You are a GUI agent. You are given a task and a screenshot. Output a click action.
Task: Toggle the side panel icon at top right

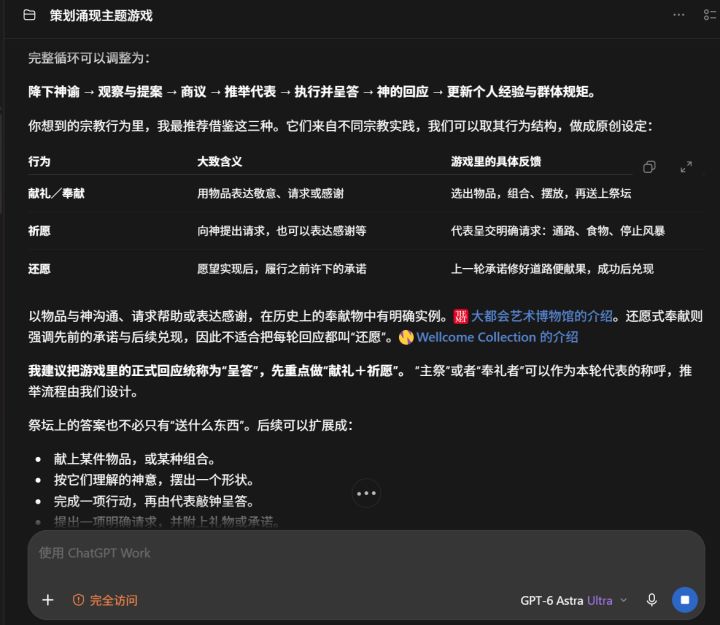[709, 15]
